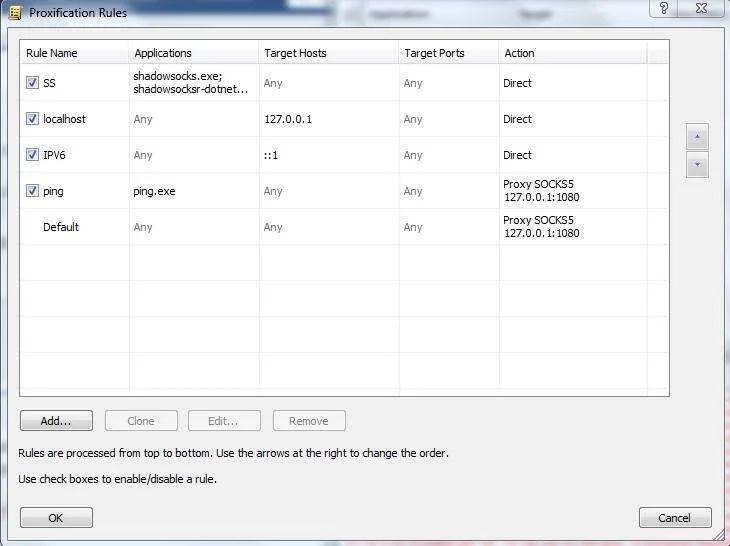Click the help question mark button

(664, 8)
